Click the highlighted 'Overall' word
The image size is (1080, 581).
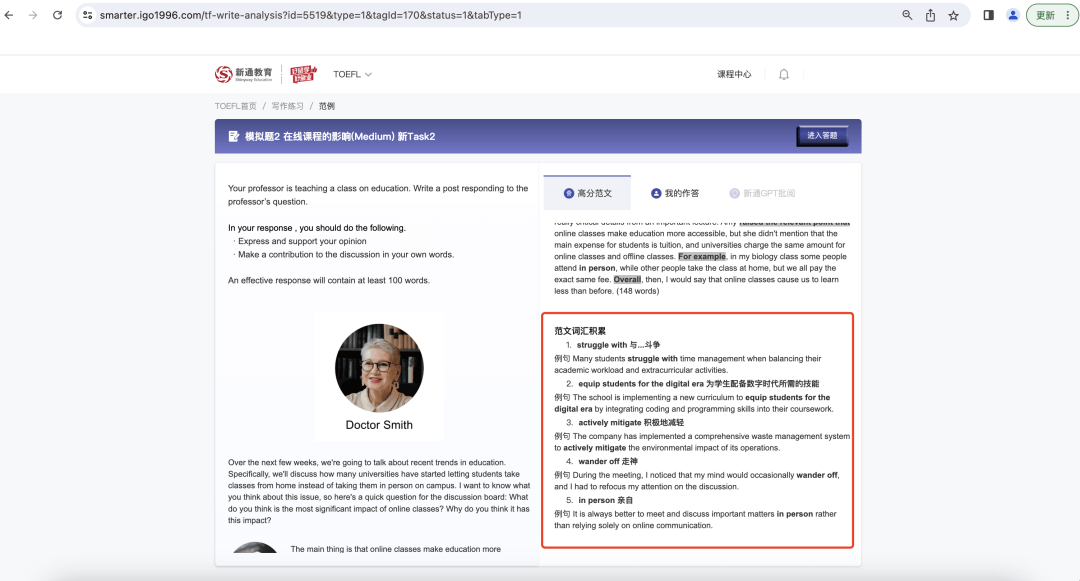pyautogui.click(x=627, y=279)
